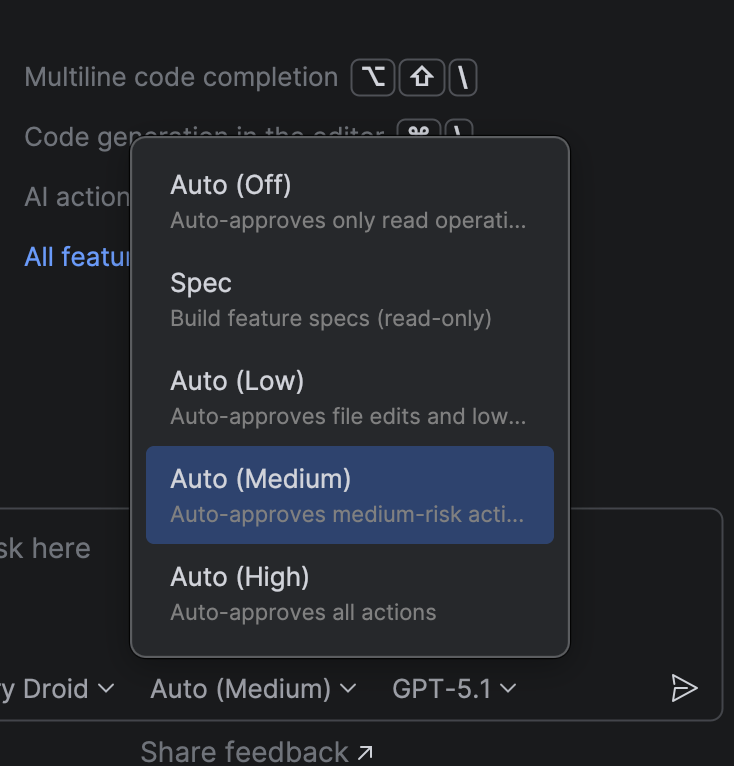The width and height of the screenshot is (734, 766).
Task: Focus the Ask here chat input
Action: 45,548
